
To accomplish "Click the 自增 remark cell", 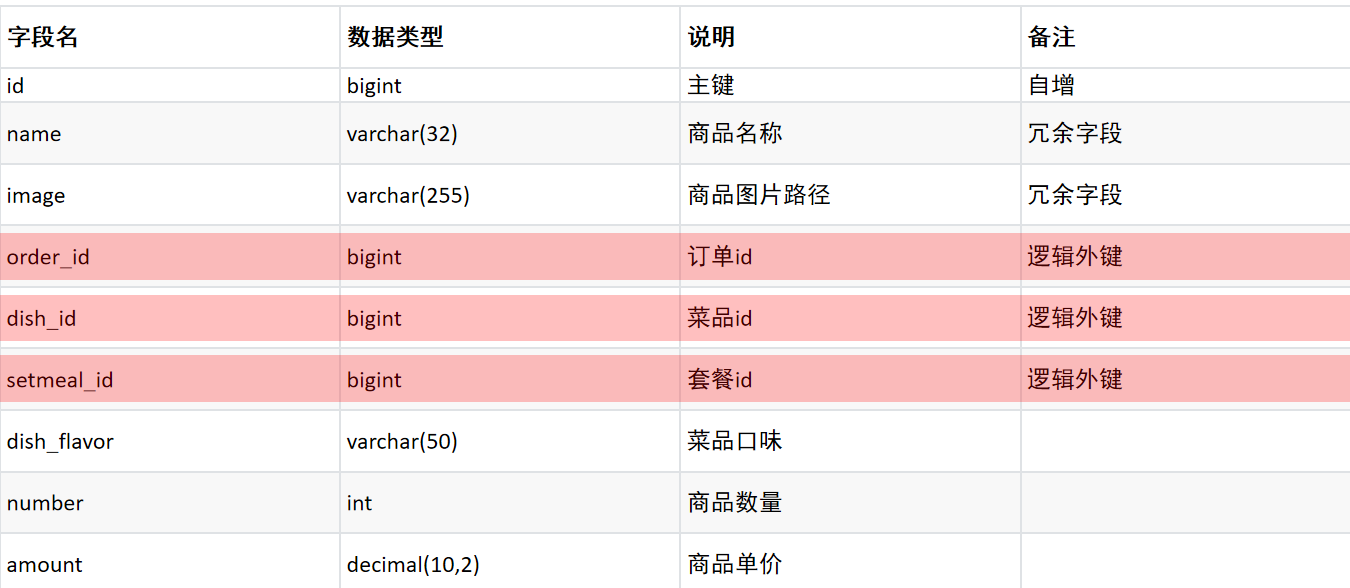I will pyautogui.click(x=1186, y=86).
